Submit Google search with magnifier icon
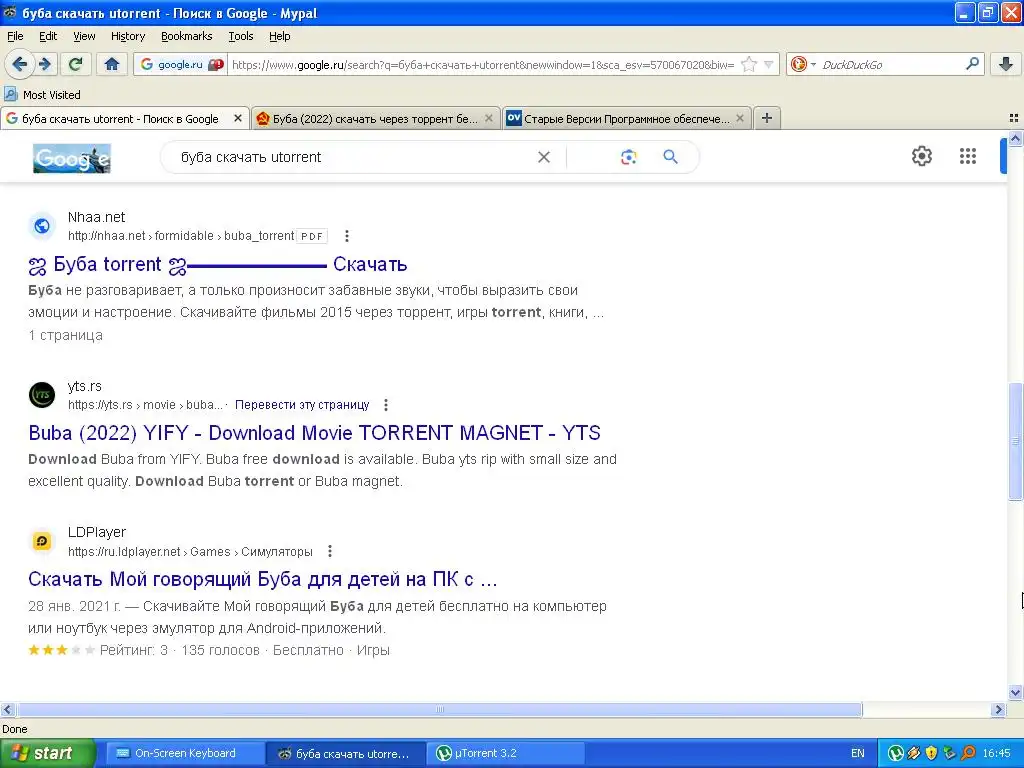The width and height of the screenshot is (1024, 768). point(670,157)
